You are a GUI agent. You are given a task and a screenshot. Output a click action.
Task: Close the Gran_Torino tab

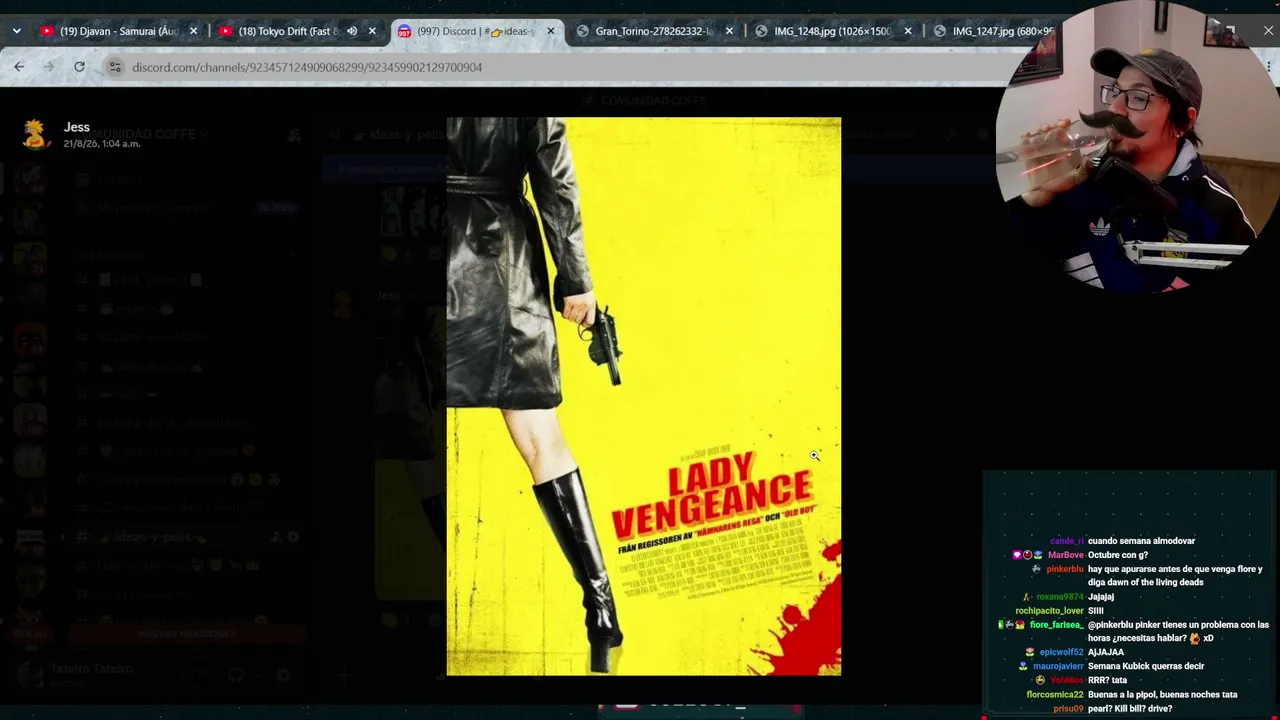click(x=729, y=31)
